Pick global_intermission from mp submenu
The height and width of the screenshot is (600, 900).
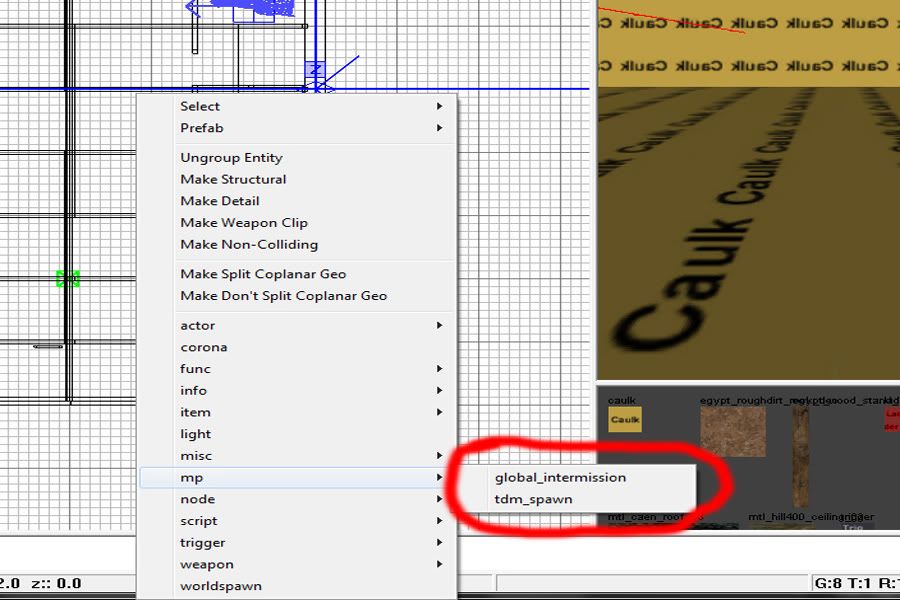click(x=560, y=477)
